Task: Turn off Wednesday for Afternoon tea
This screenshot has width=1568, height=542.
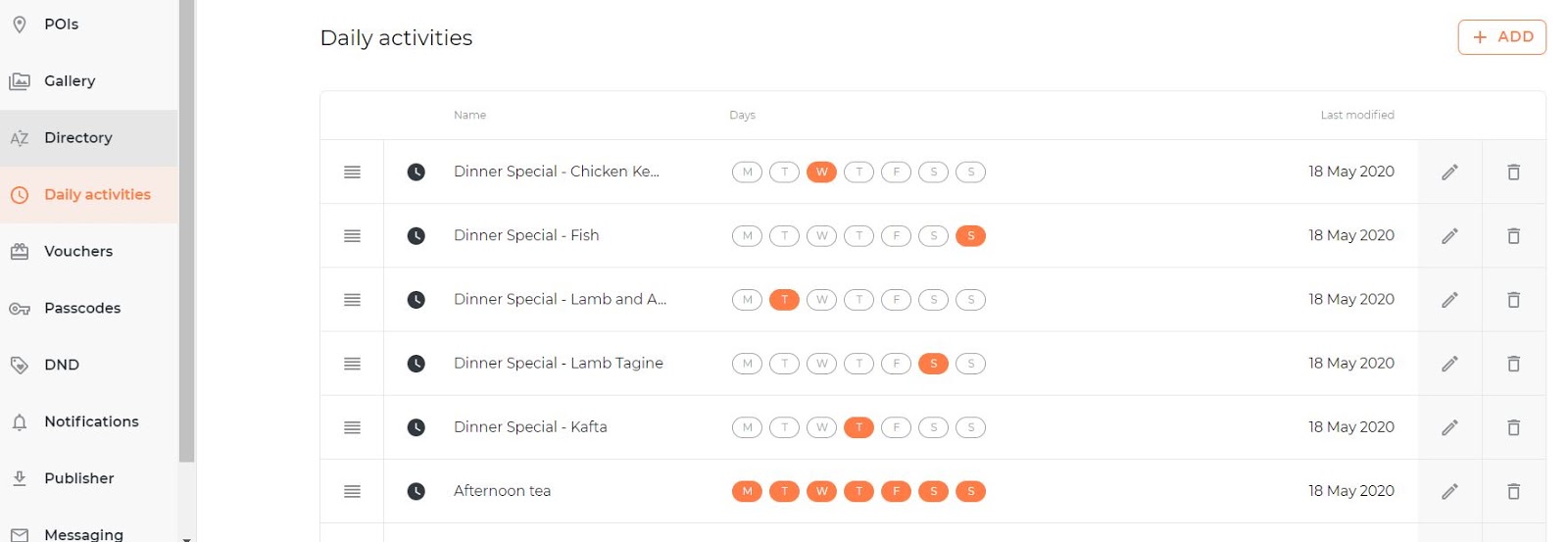Action: (x=821, y=491)
